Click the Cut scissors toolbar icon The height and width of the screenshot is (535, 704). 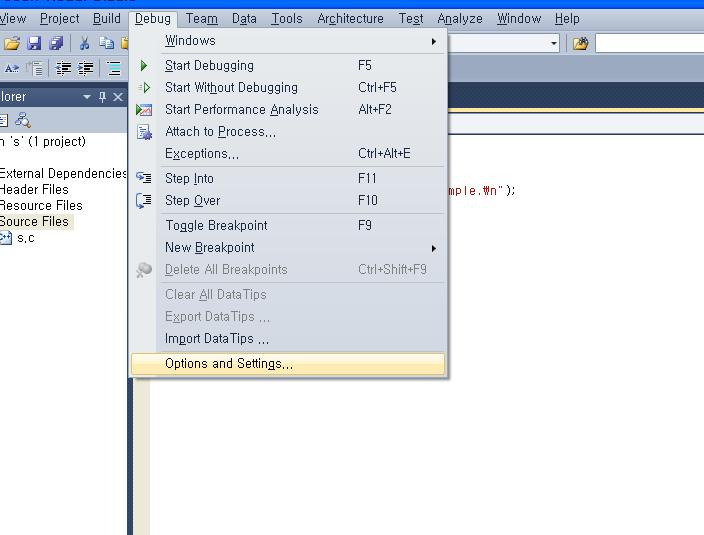84,44
